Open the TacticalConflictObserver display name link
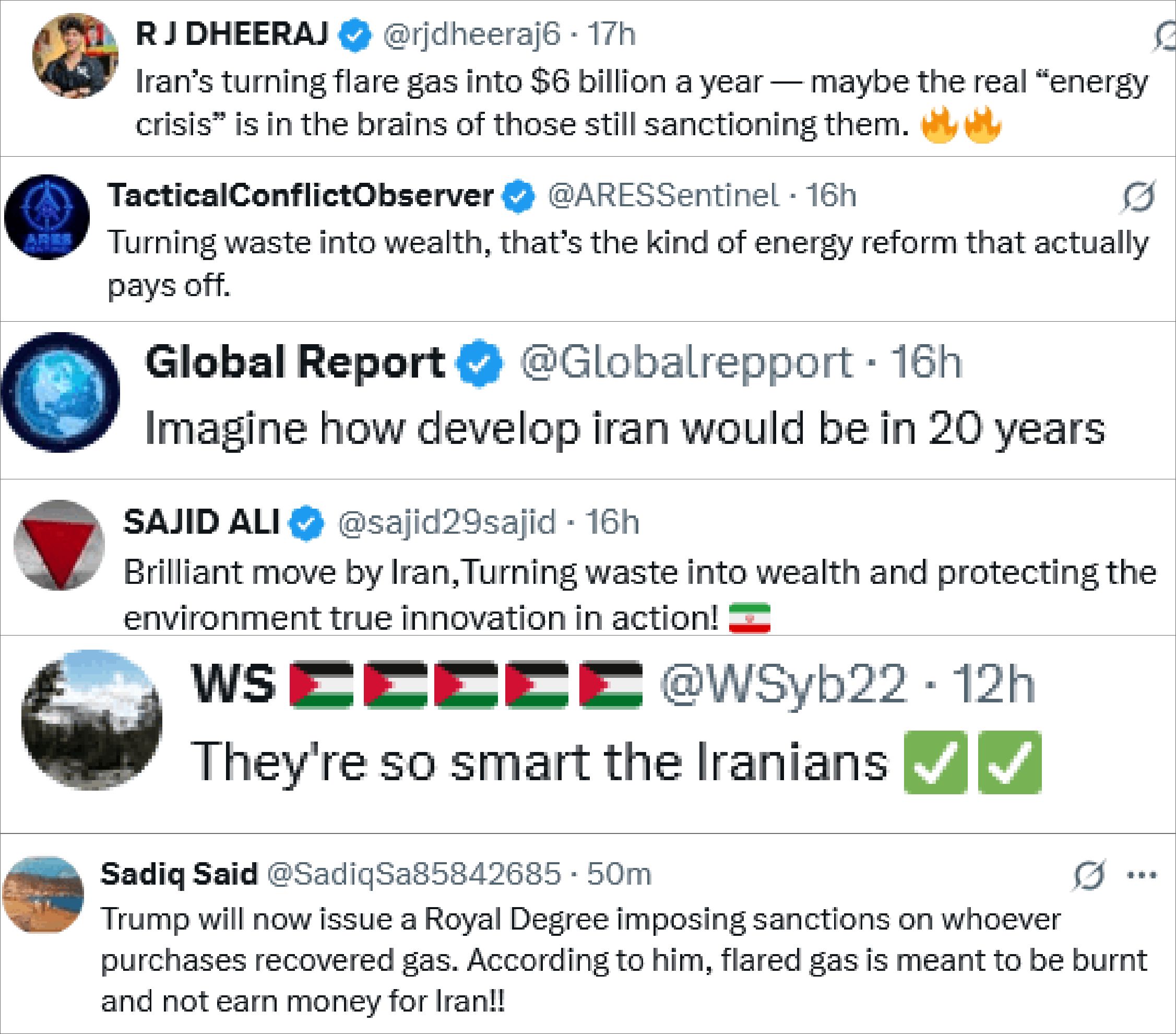Screen dimensions: 1176x1034 point(300,196)
